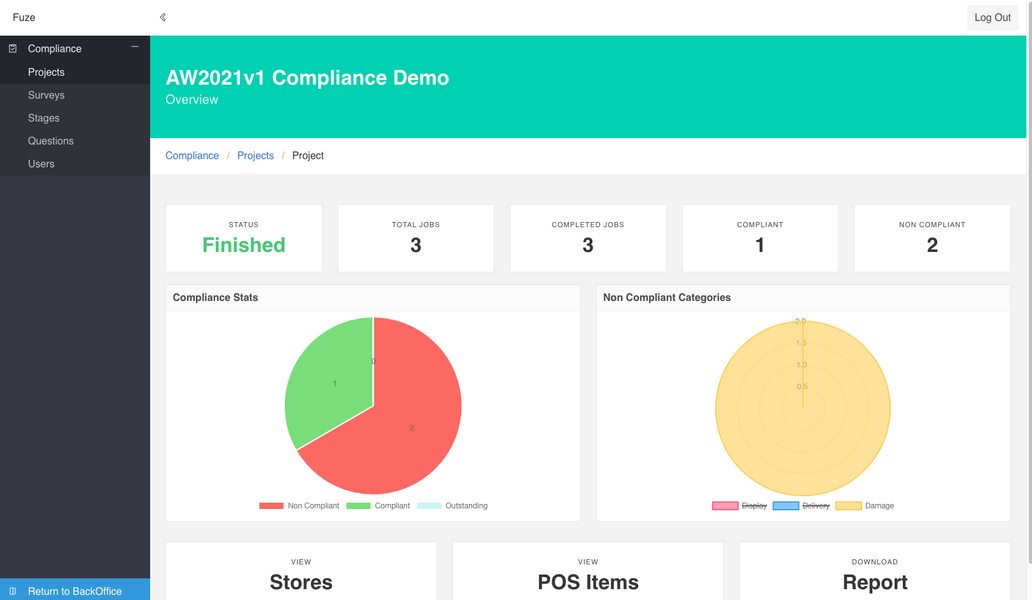Click the Compliance clipboard icon in sidebar
Screen dimensions: 1032x600
[13, 49]
